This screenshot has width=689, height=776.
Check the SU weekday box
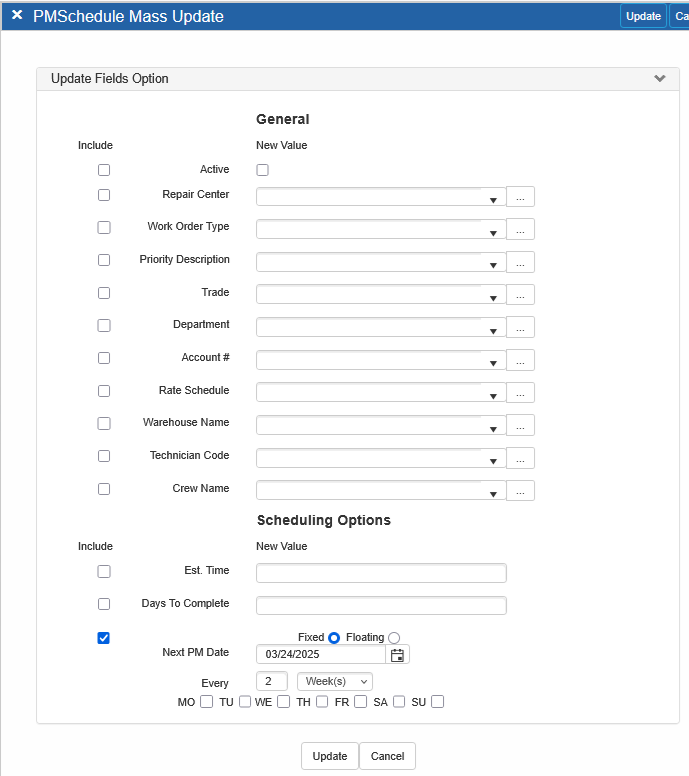pyautogui.click(x=438, y=702)
